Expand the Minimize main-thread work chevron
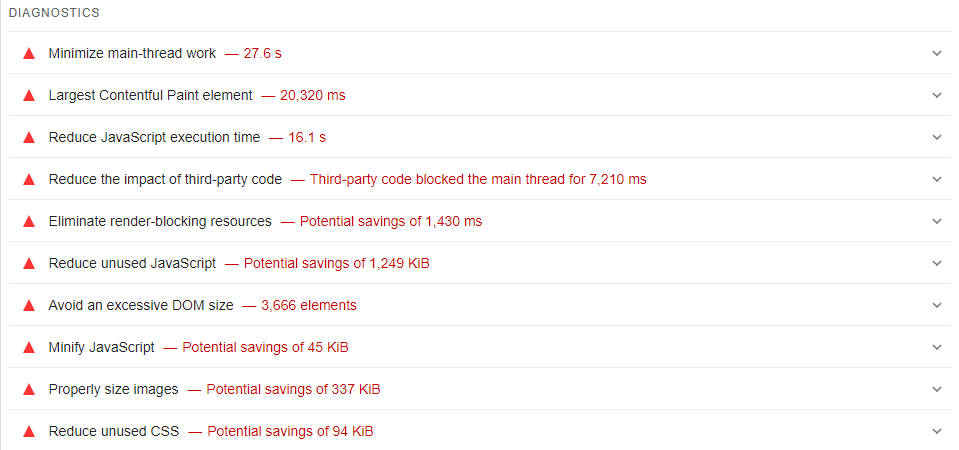959x450 pixels. point(936,53)
